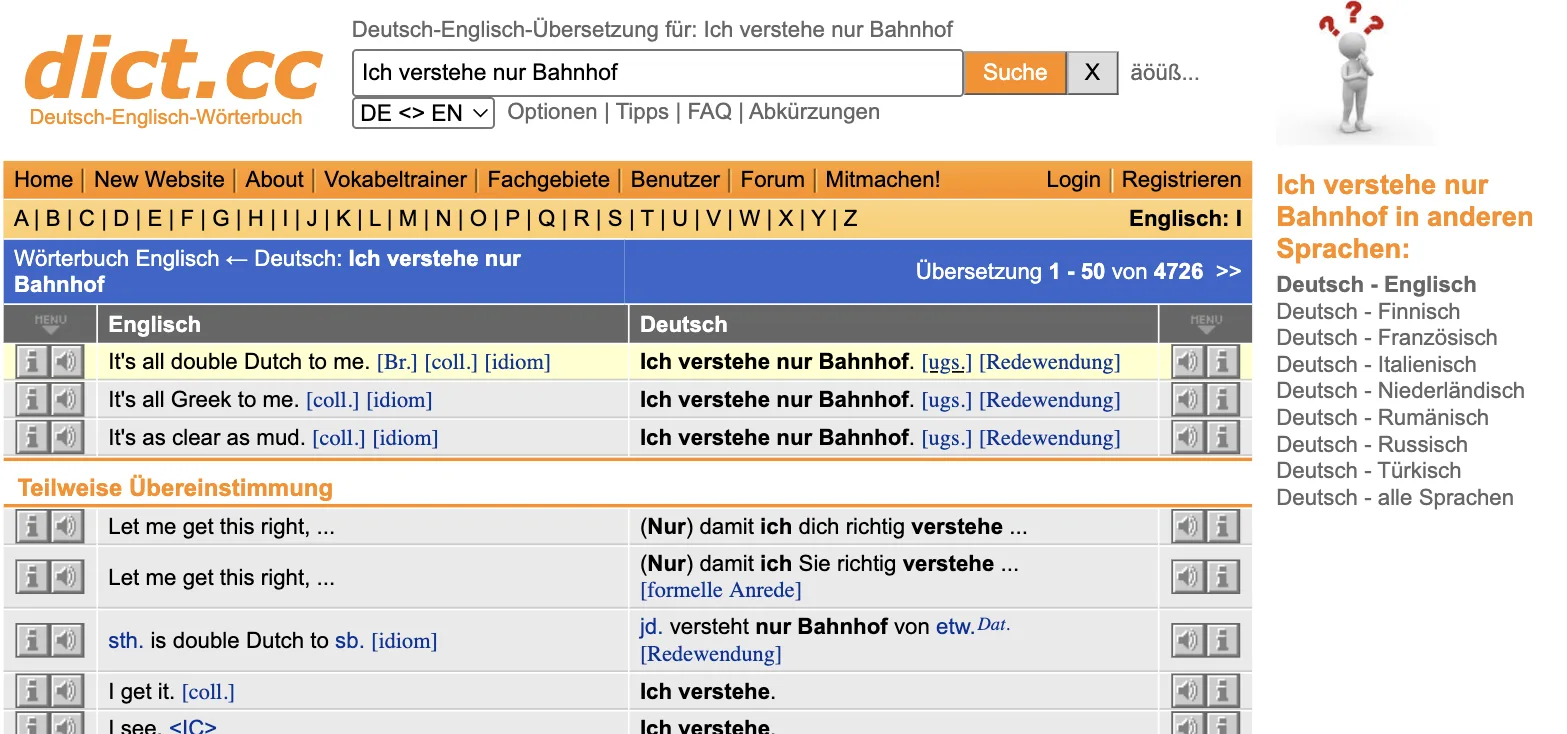Select letter M in the alphabet index
The image size is (1567, 734).
pyautogui.click(x=407, y=219)
